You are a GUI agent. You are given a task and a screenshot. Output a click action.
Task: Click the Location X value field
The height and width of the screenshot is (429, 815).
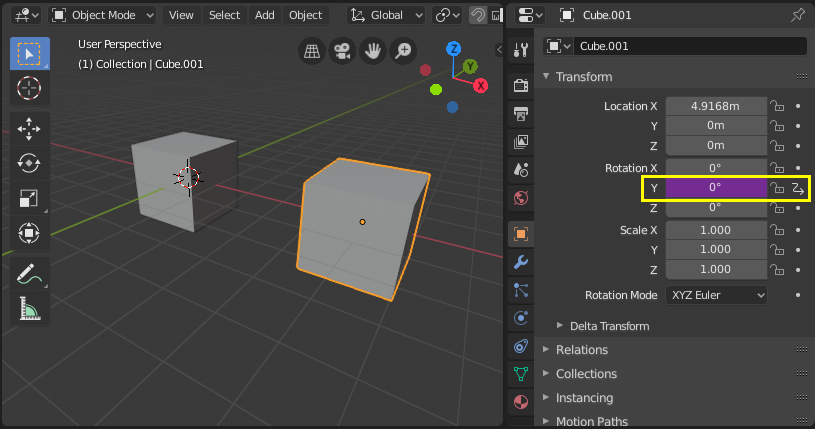[714, 106]
